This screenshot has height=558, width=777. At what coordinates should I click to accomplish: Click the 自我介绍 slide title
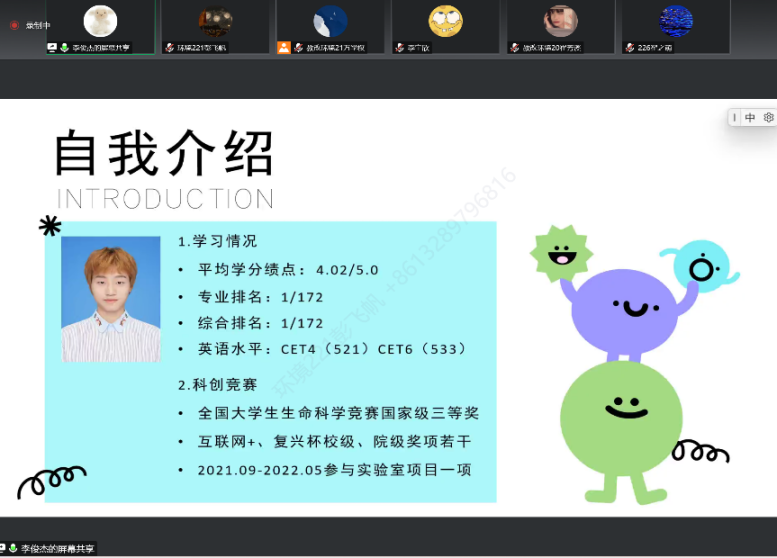pyautogui.click(x=164, y=154)
